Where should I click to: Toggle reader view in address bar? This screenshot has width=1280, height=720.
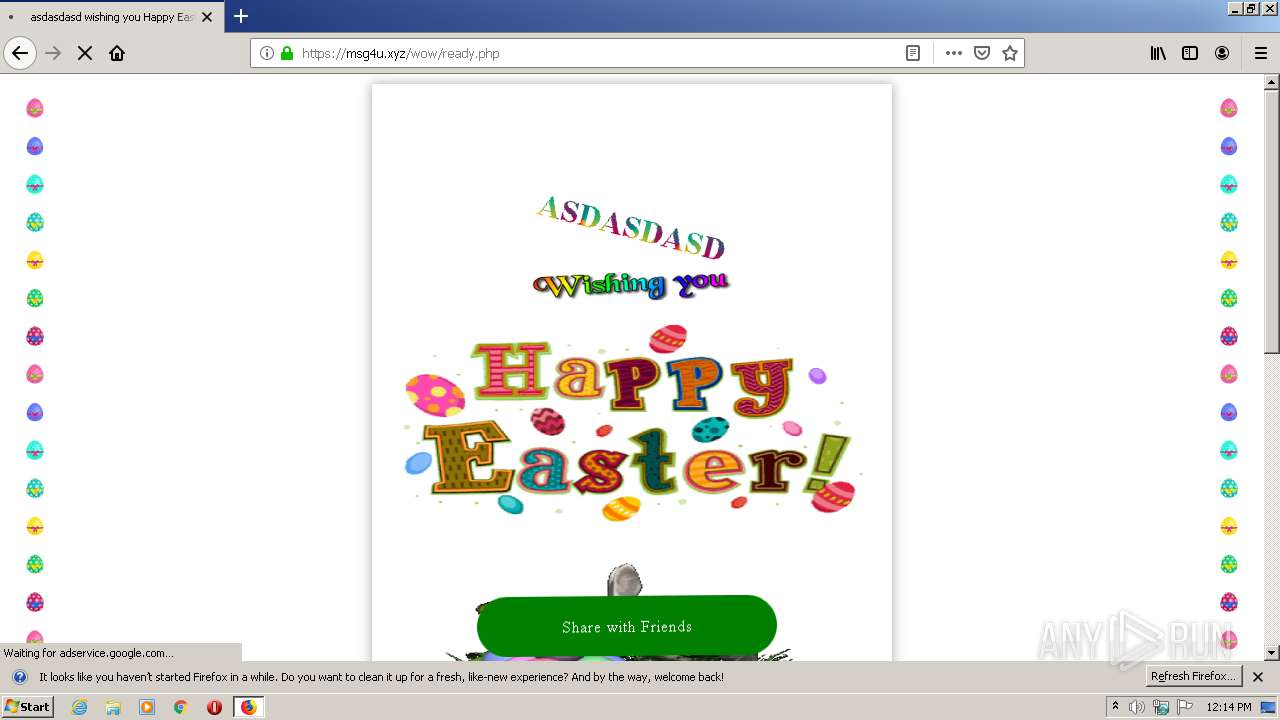[913, 53]
